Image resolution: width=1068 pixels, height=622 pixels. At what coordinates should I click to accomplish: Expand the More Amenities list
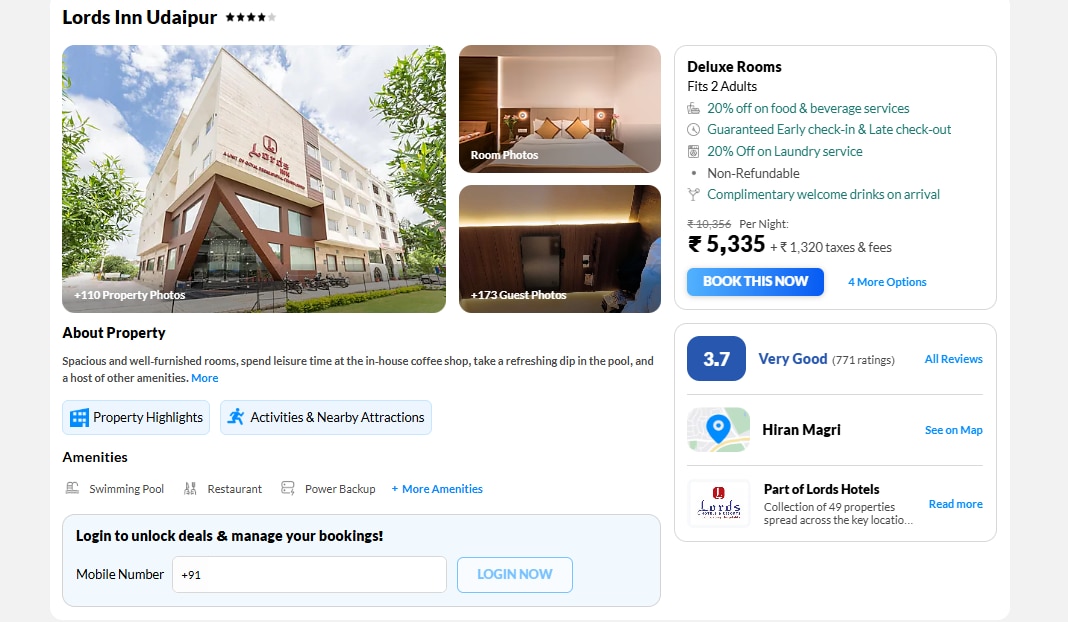(x=437, y=489)
